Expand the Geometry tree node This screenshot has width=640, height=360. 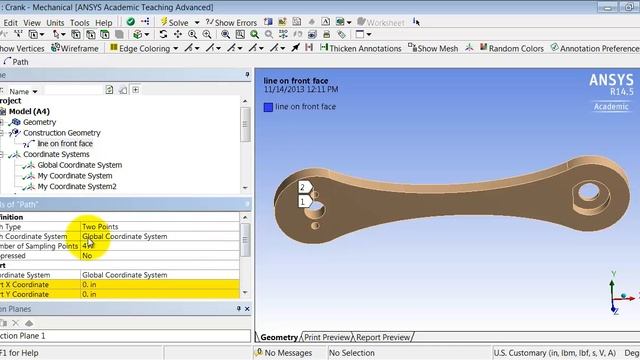2,122
